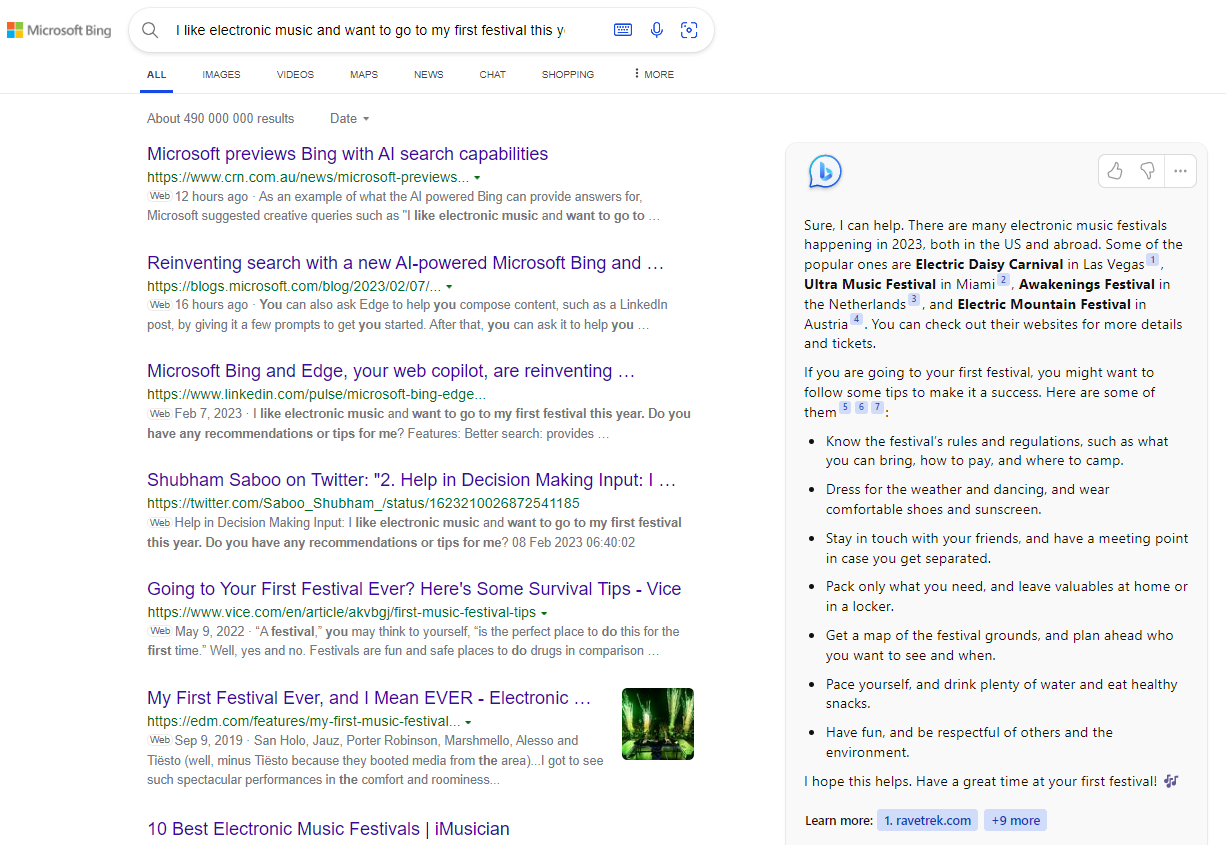Click the 'Learn more:' label
This screenshot has height=845, width=1226.
pyautogui.click(x=838, y=821)
